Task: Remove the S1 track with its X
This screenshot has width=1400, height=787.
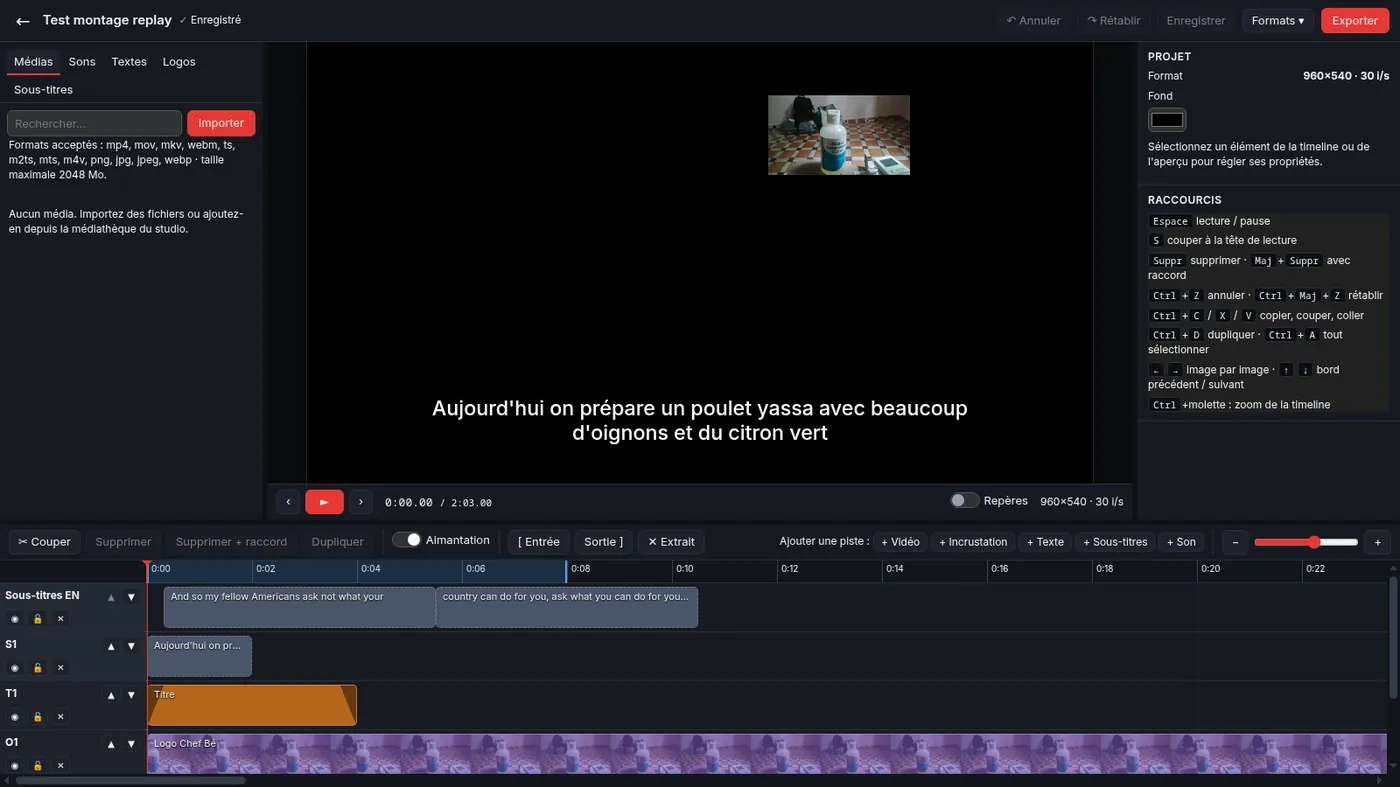Action: pos(60,668)
